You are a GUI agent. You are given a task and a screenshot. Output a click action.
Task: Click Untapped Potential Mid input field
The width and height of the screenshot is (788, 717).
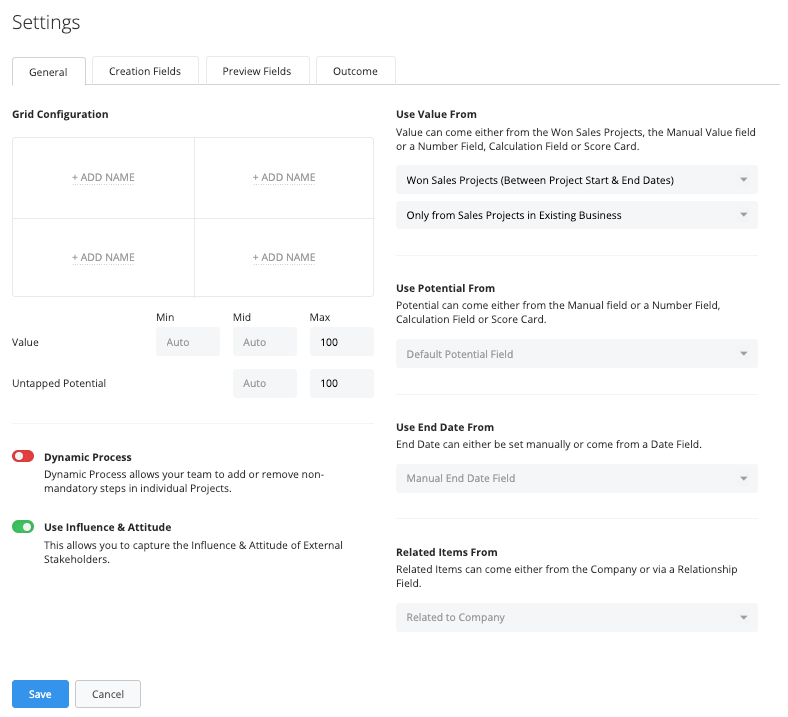click(x=264, y=383)
